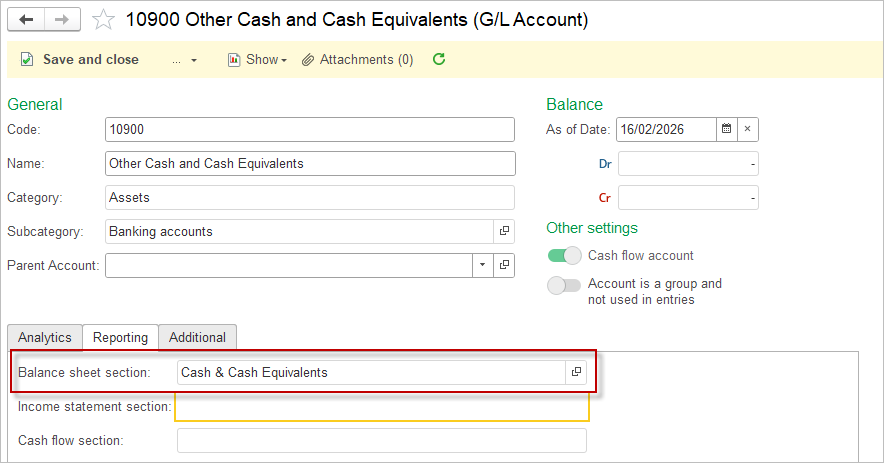Open the Subcategory Banking accounts record
The width and height of the screenshot is (884, 463).
point(504,231)
